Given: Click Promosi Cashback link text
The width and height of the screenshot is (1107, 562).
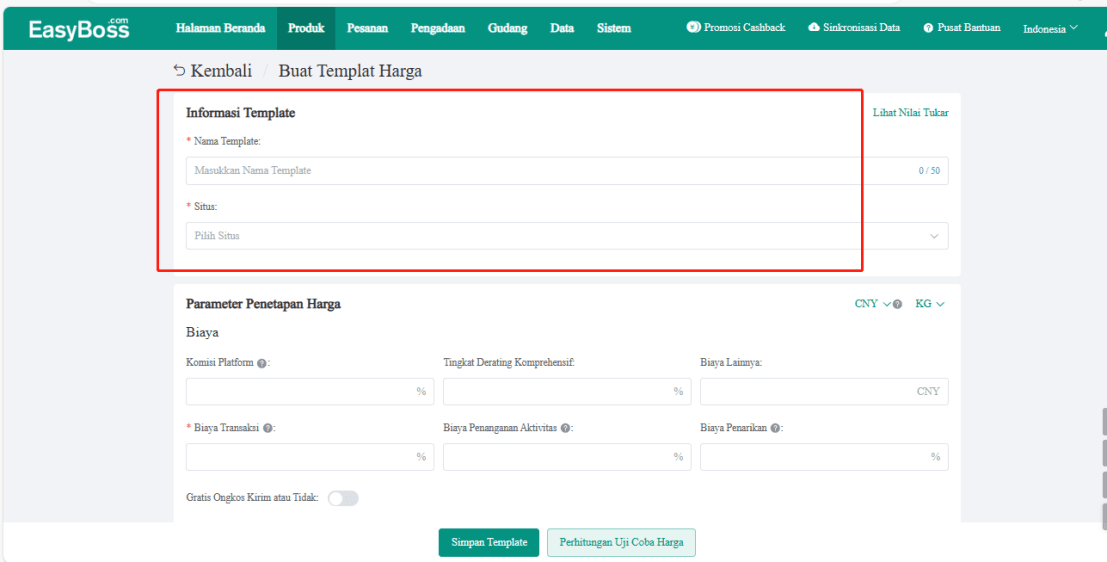Looking at the screenshot, I should [744, 27].
